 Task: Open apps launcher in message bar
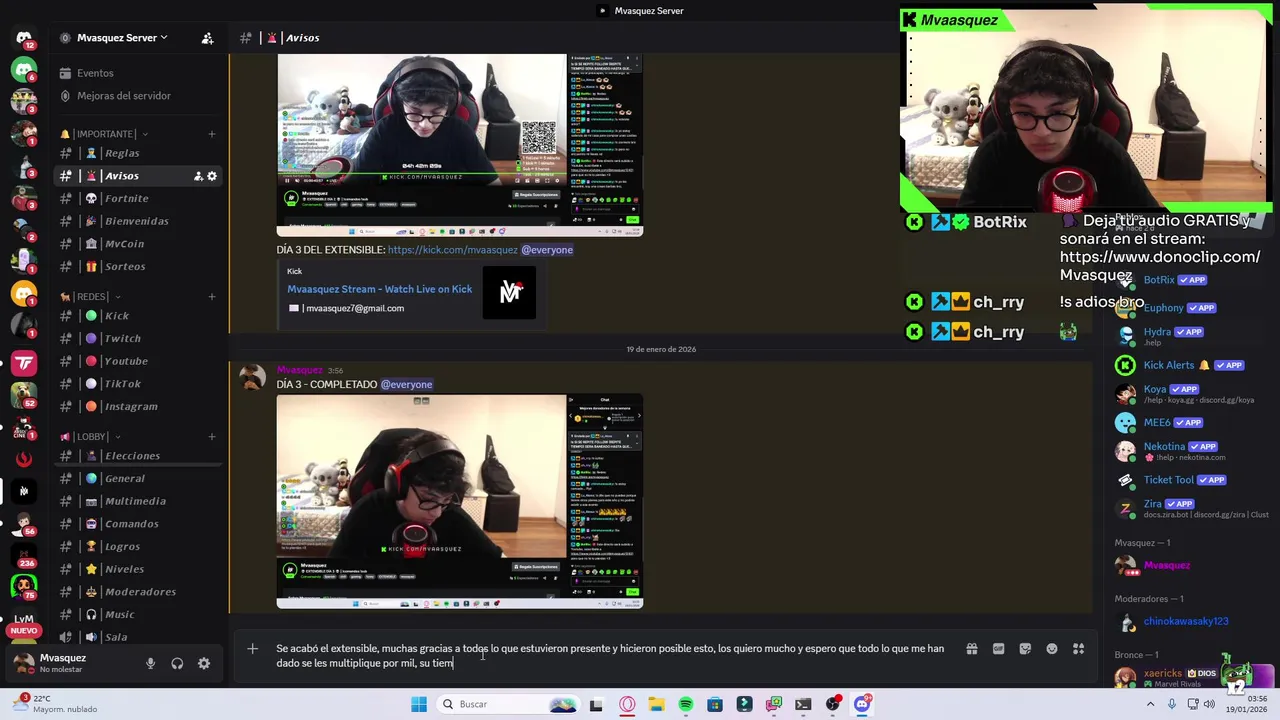(1078, 649)
